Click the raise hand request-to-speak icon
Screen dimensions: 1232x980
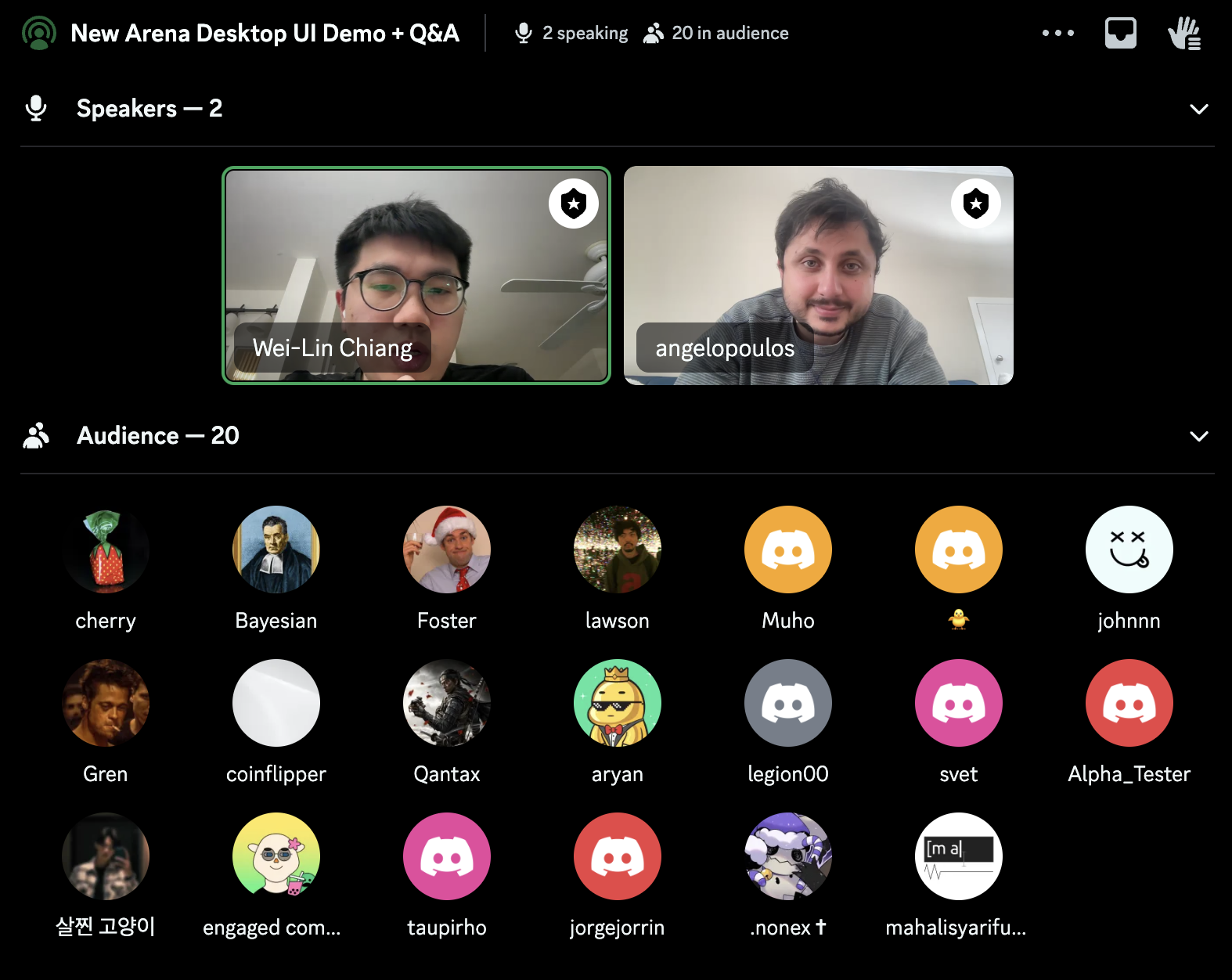click(x=1183, y=33)
